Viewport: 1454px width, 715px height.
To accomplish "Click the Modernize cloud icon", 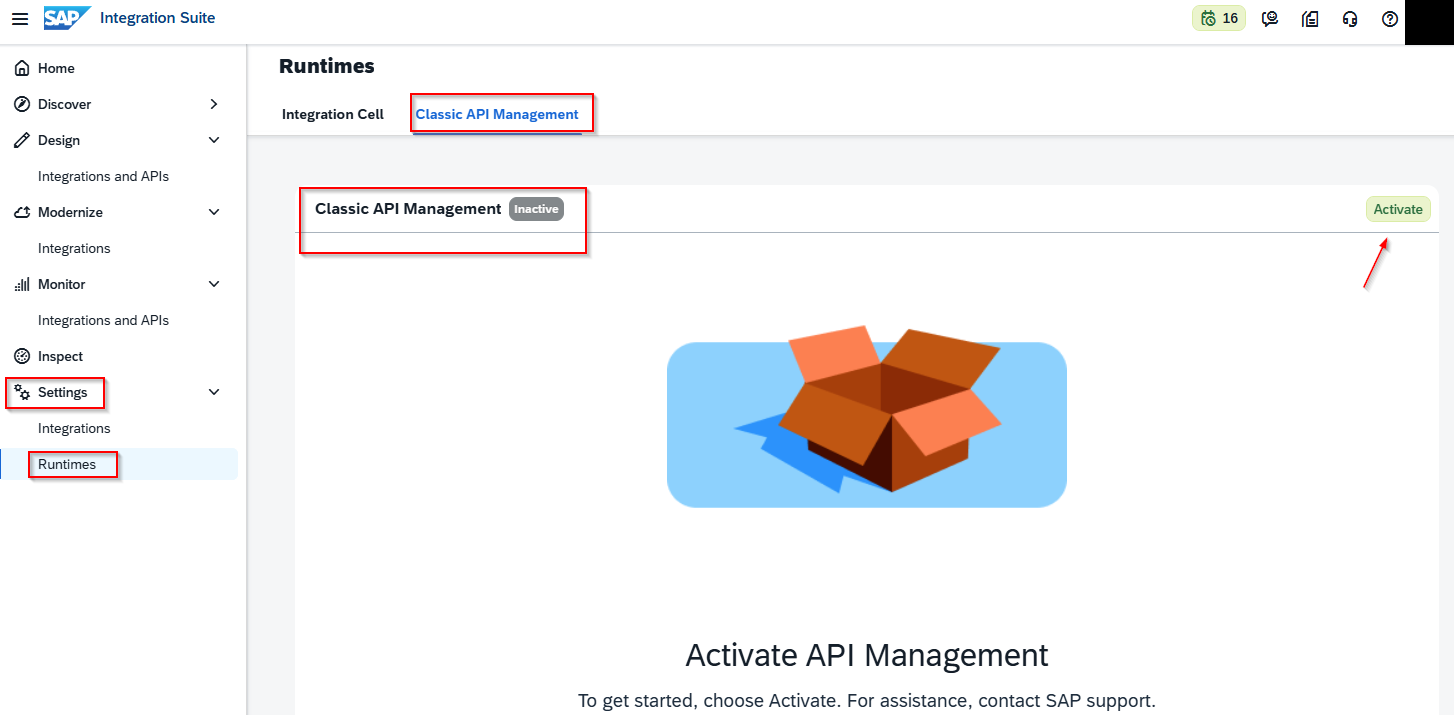I will pos(22,212).
